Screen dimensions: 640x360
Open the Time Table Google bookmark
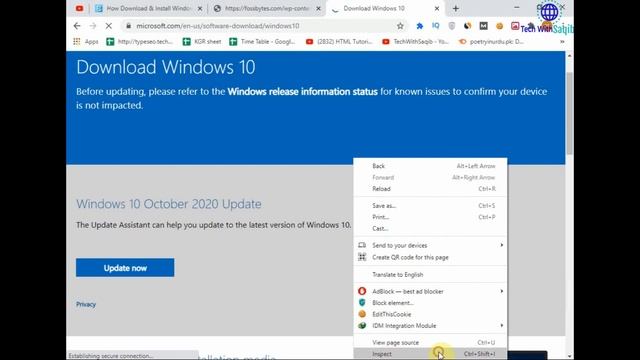coord(262,41)
